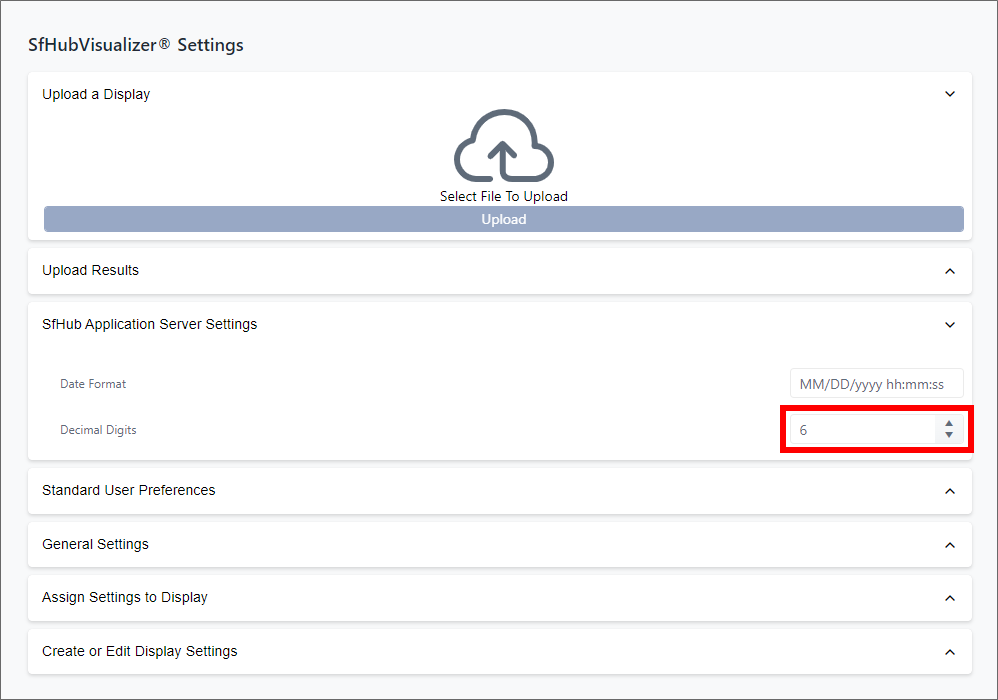Click the Decimal Digits number field
Viewport: 998px width, 700px height.
(860, 430)
